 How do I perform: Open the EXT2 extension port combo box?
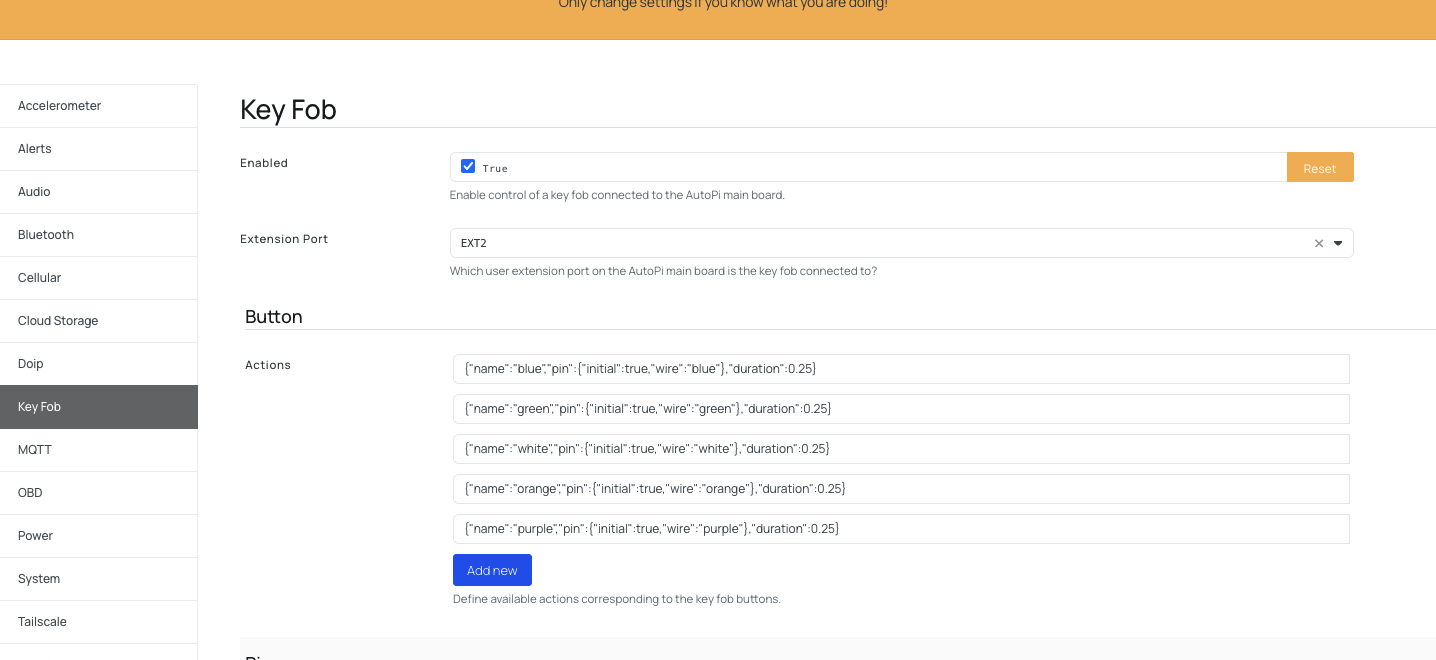(x=880, y=243)
